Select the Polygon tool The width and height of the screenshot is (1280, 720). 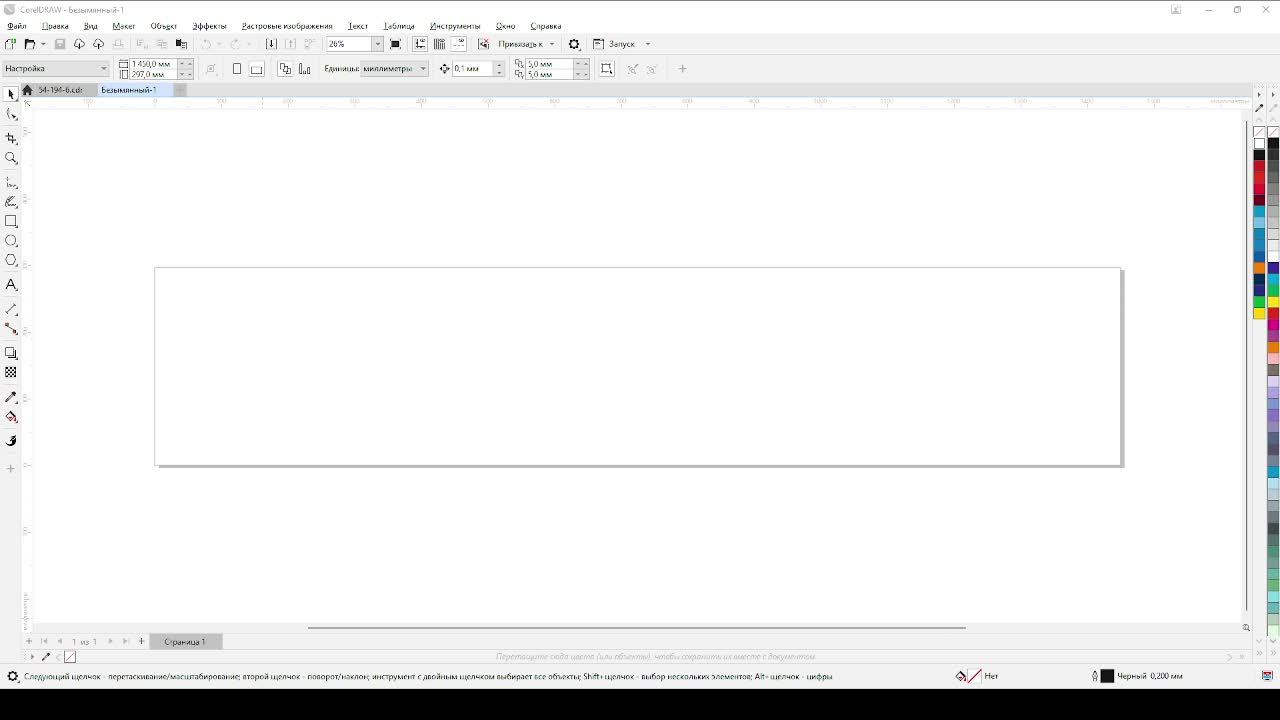[11, 260]
